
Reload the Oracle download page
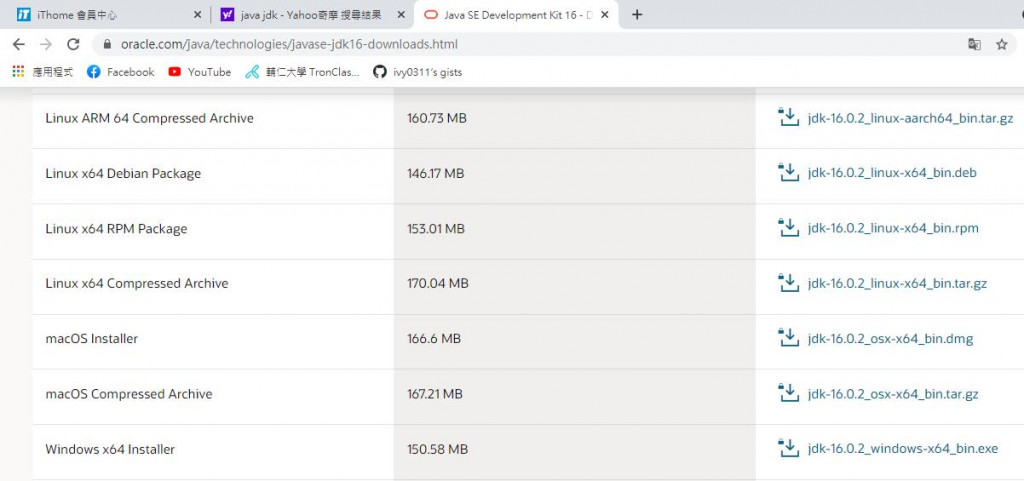73,44
